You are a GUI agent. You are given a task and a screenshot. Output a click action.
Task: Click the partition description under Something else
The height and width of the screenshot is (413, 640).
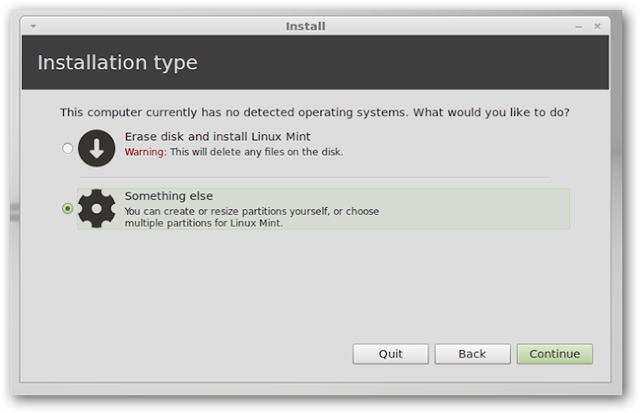252,217
